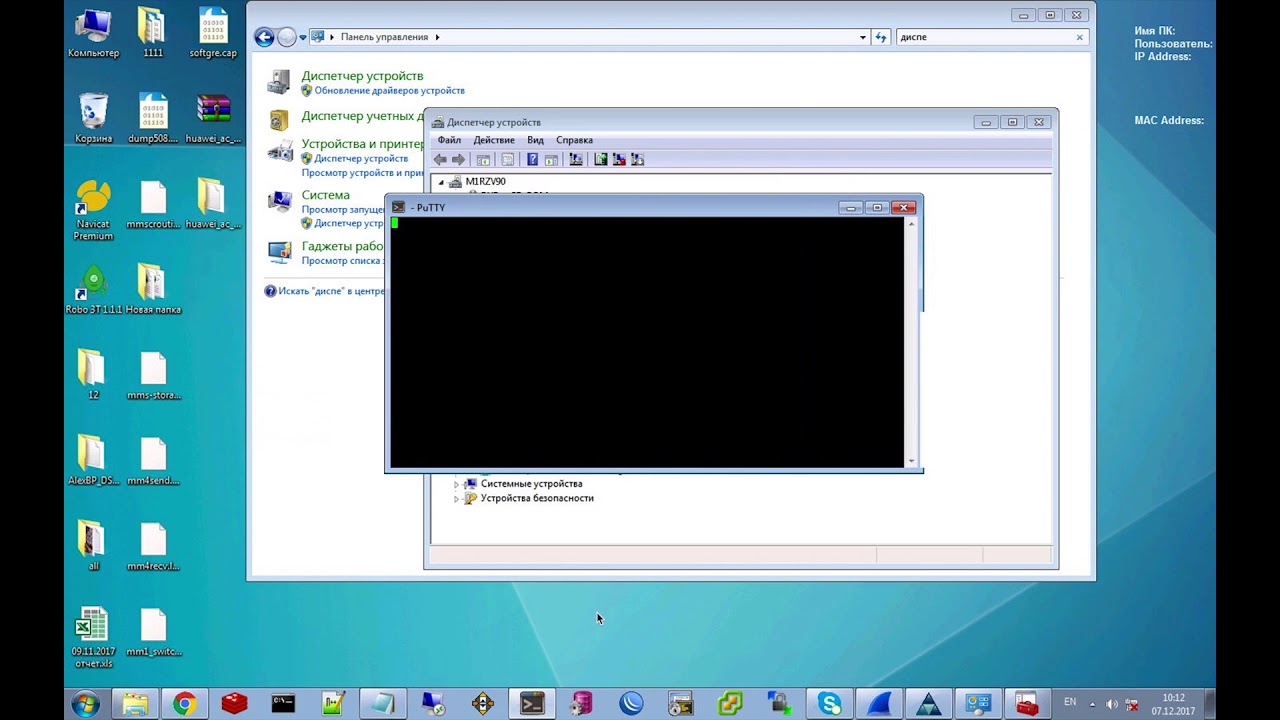Click the Back arrow in Device Manager toolbar
This screenshot has height=720, width=1280.
[x=440, y=159]
